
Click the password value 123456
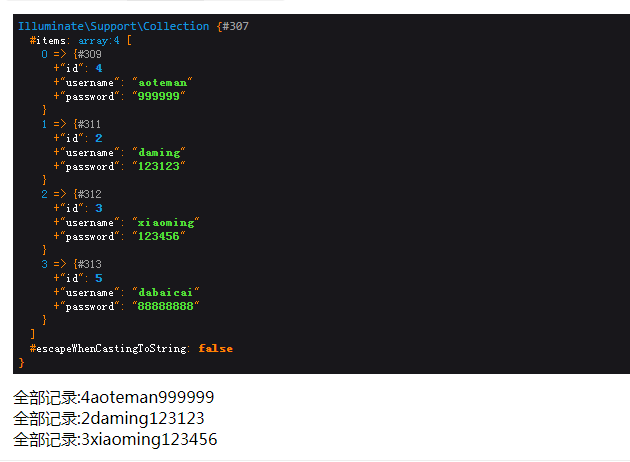tap(159, 236)
